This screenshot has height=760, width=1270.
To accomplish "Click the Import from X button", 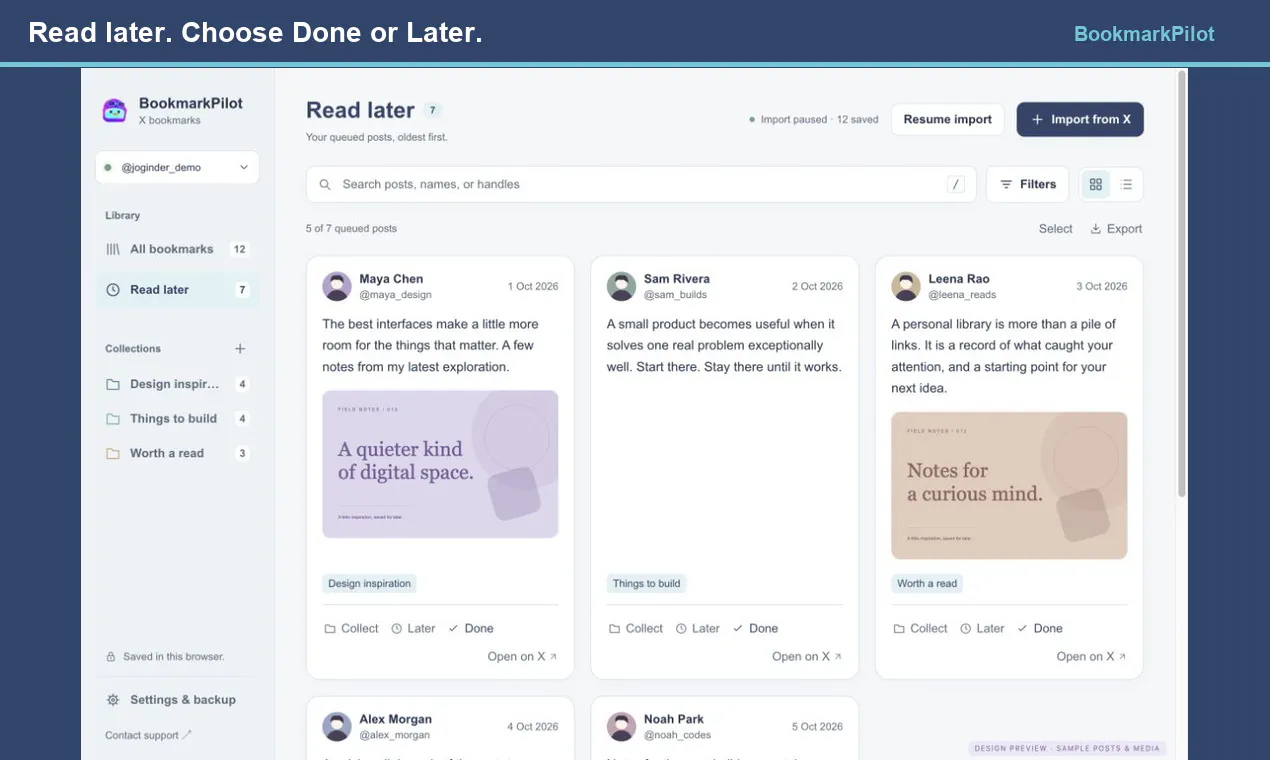I will pos(1080,119).
